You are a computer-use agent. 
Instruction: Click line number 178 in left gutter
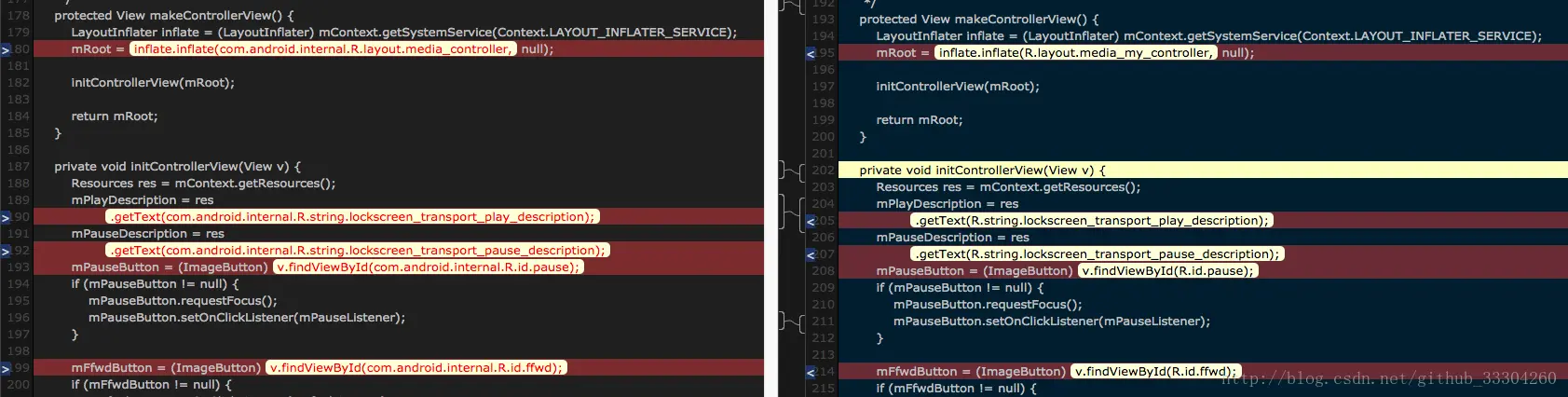pos(19,16)
